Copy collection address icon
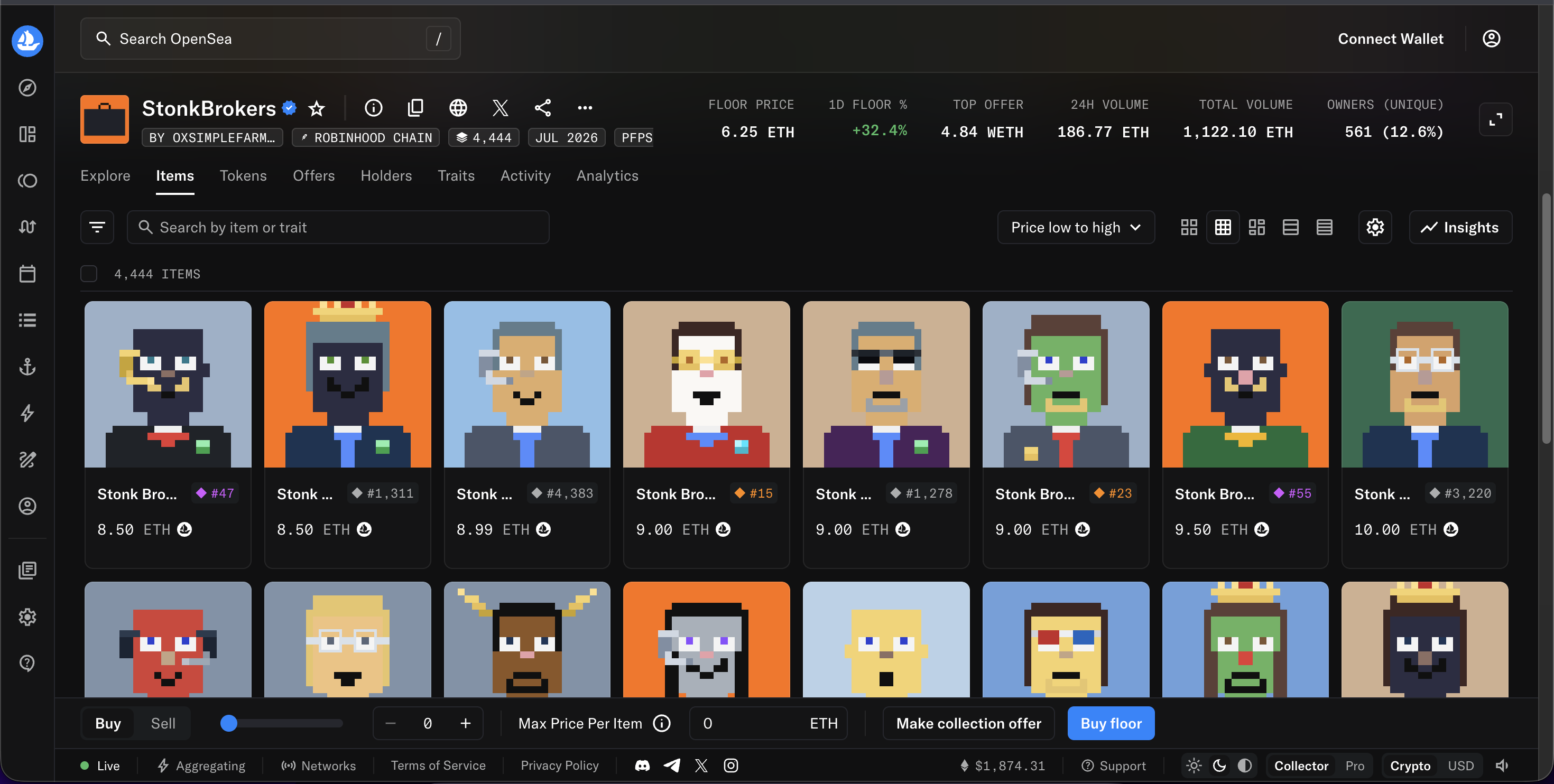Viewport: 1554px width, 784px height. click(415, 108)
